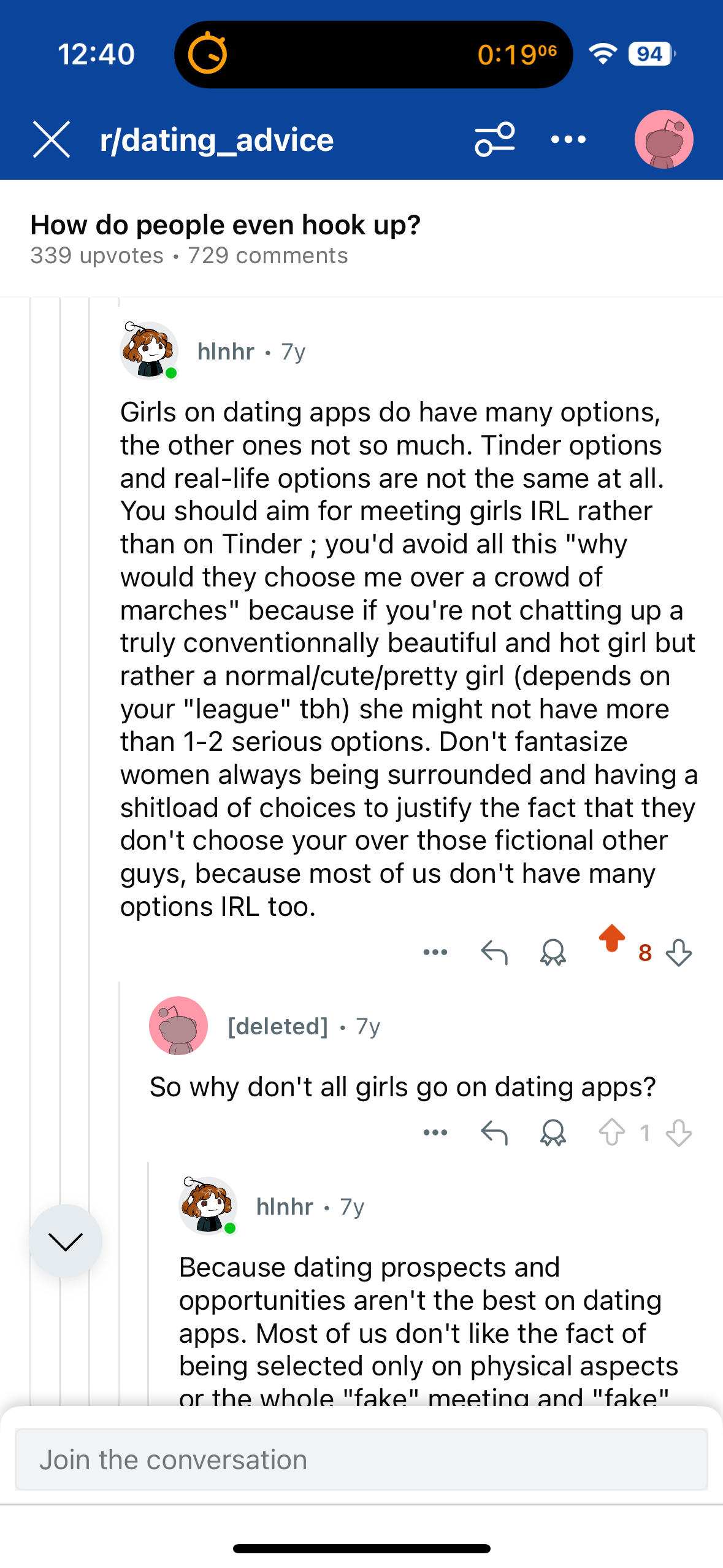Open the r/dating_advice subreddit title
Viewport: 723px width, 1568px height.
tap(217, 140)
